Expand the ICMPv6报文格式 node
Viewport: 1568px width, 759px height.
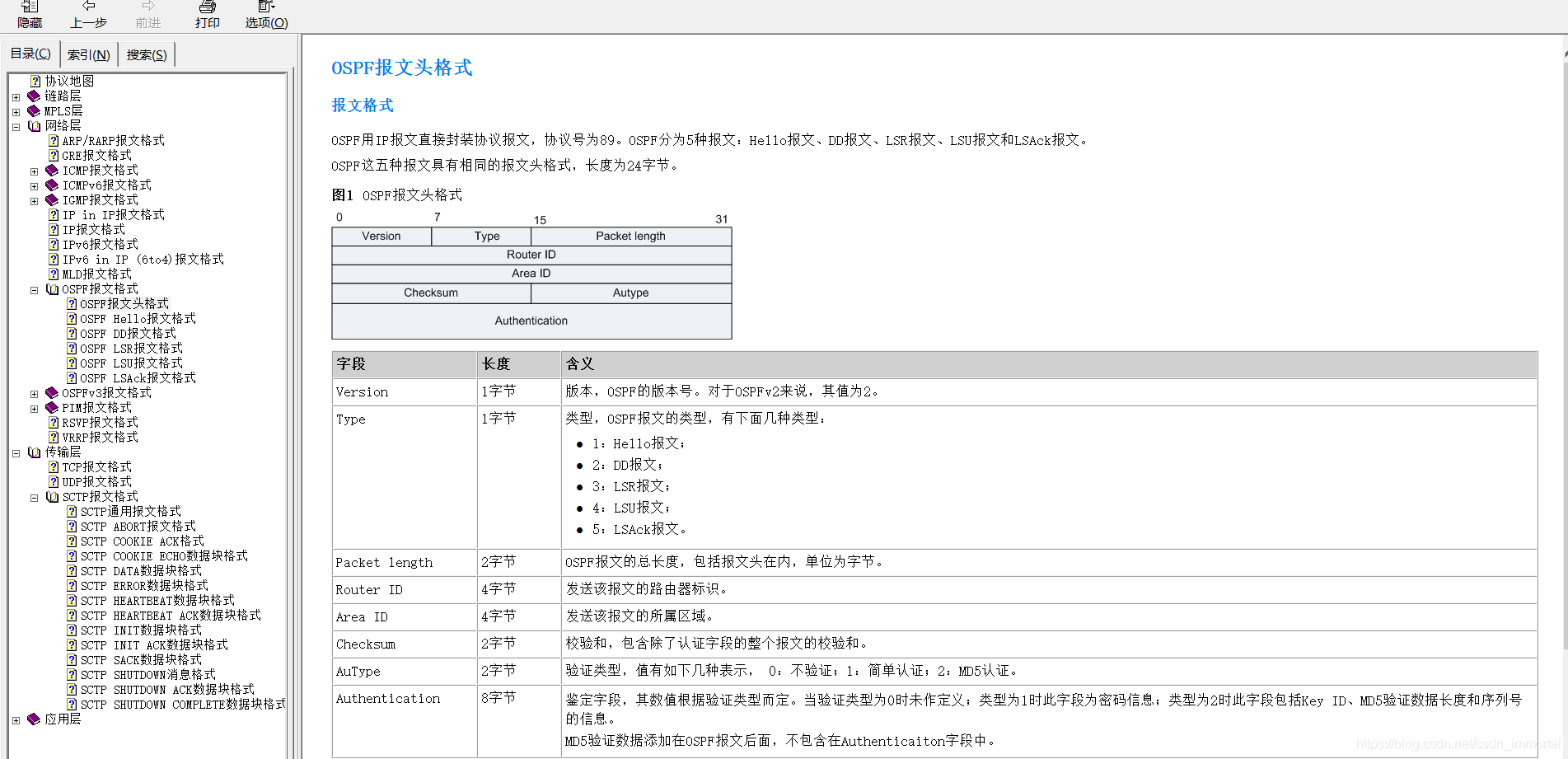pos(34,186)
